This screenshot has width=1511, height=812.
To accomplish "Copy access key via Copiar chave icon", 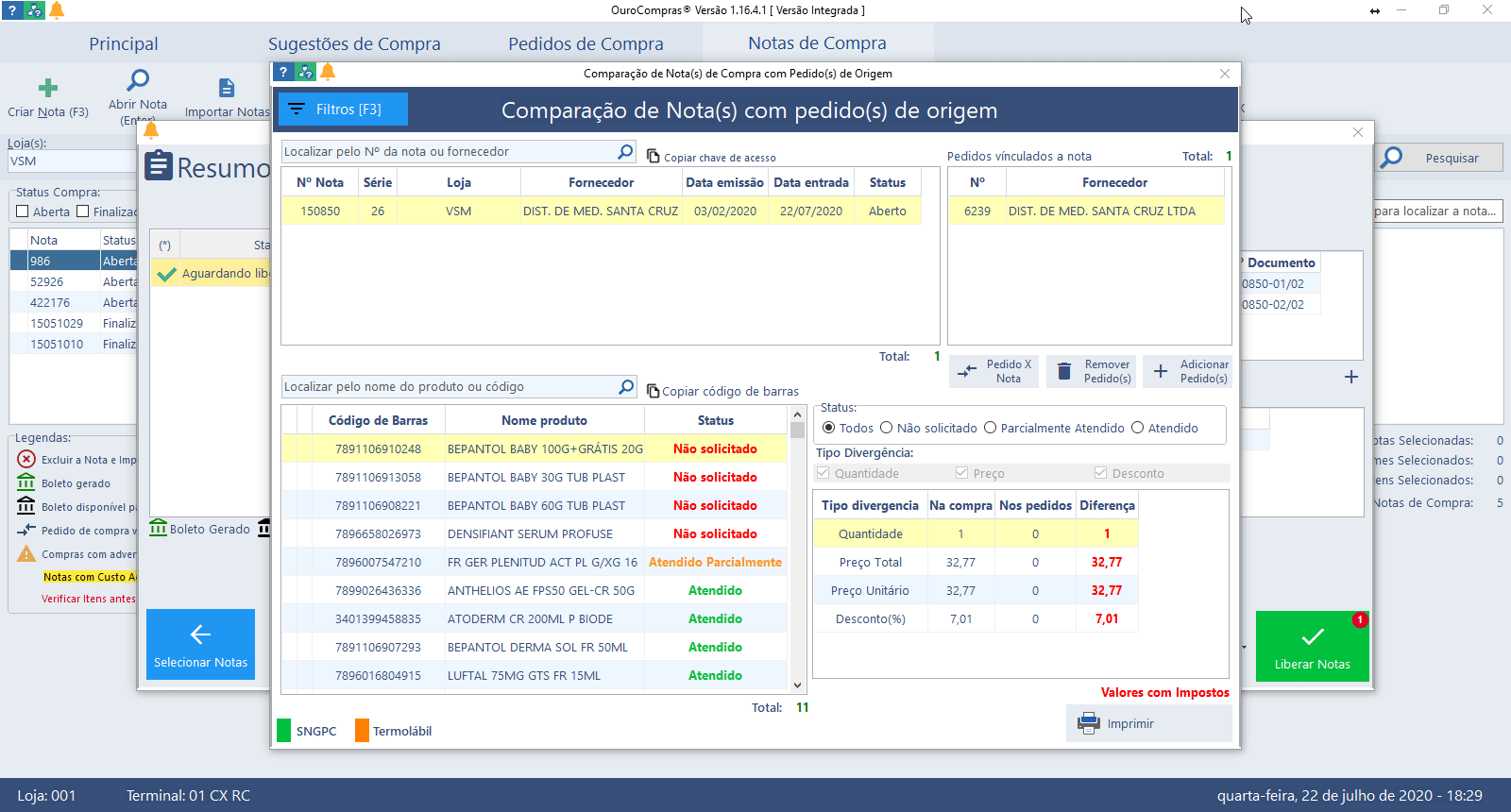I will 653,157.
